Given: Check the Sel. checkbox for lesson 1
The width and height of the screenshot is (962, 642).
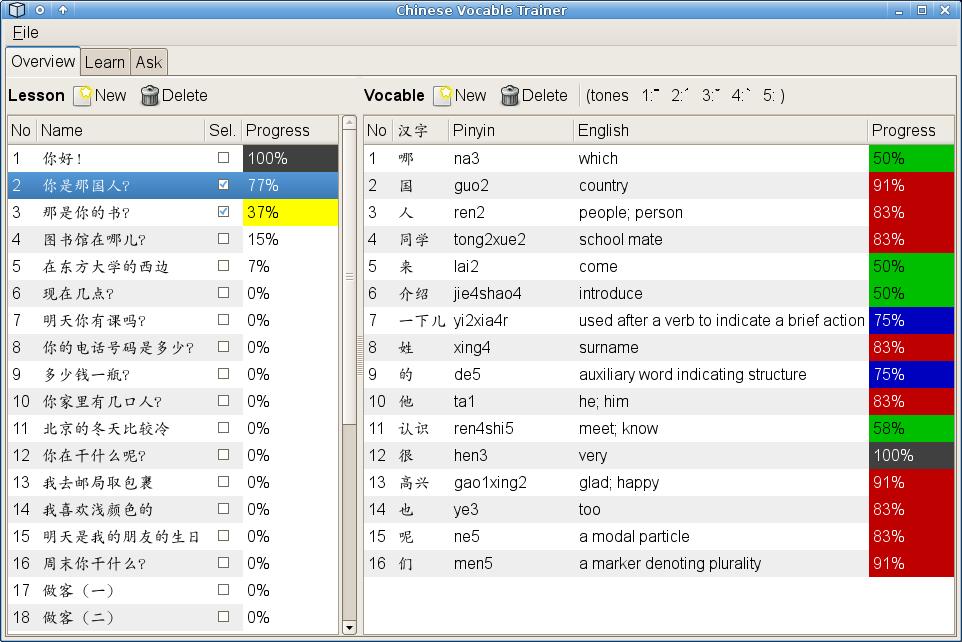Looking at the screenshot, I should pyautogui.click(x=223, y=158).
